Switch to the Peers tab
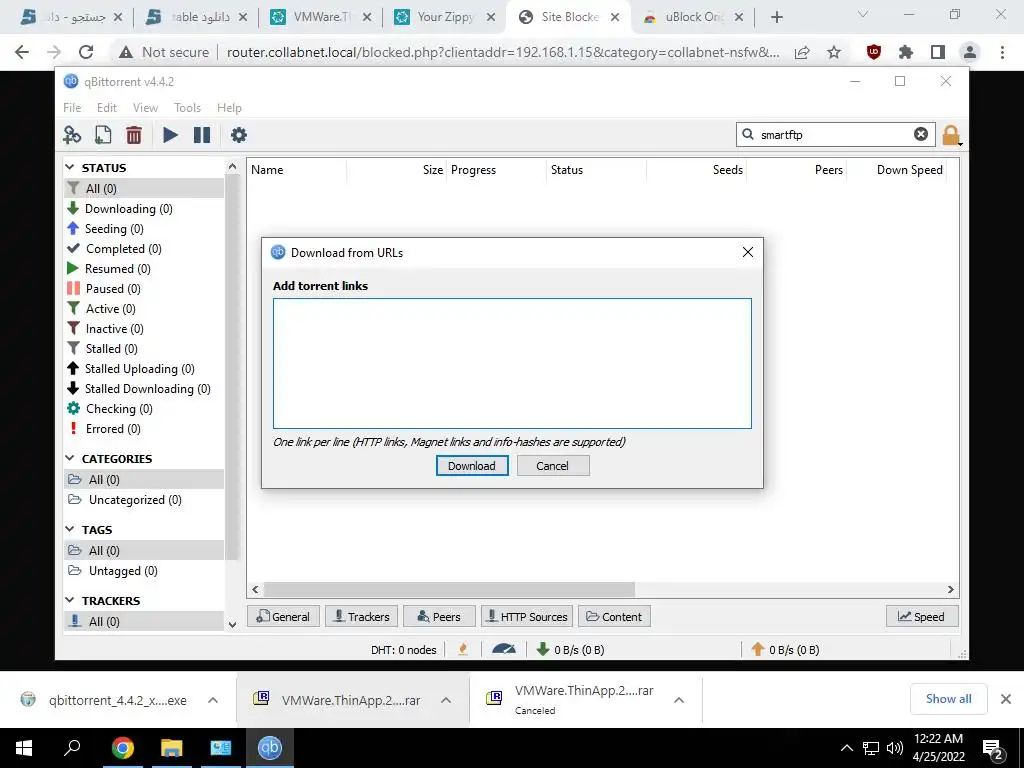 pyautogui.click(x=439, y=616)
